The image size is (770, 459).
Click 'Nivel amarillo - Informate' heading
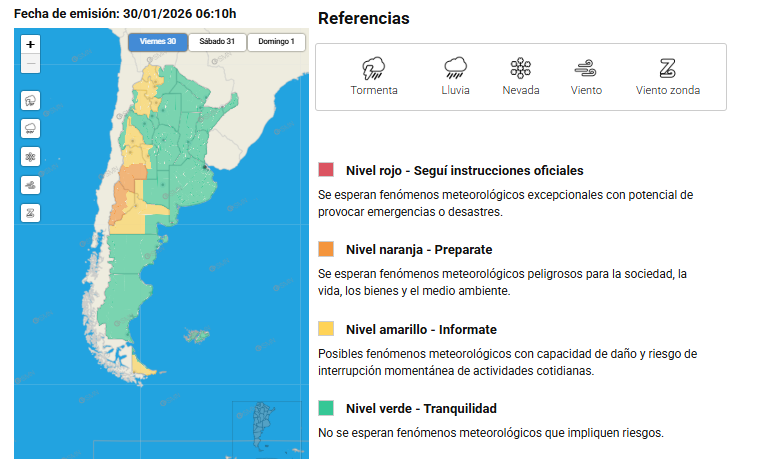point(421,329)
